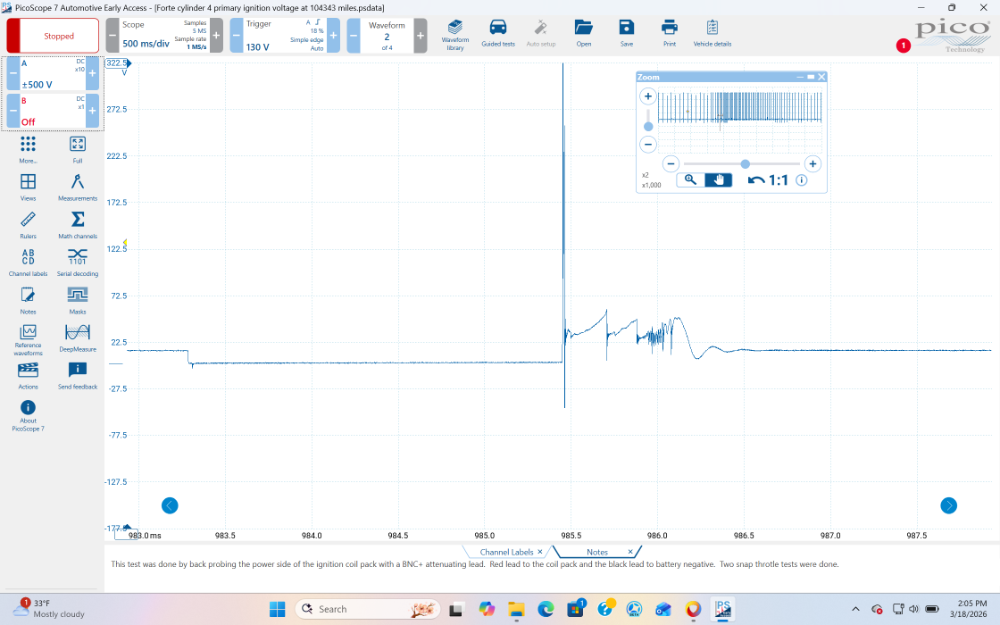Switch Zoom window to magnifier mode

[x=690, y=180]
